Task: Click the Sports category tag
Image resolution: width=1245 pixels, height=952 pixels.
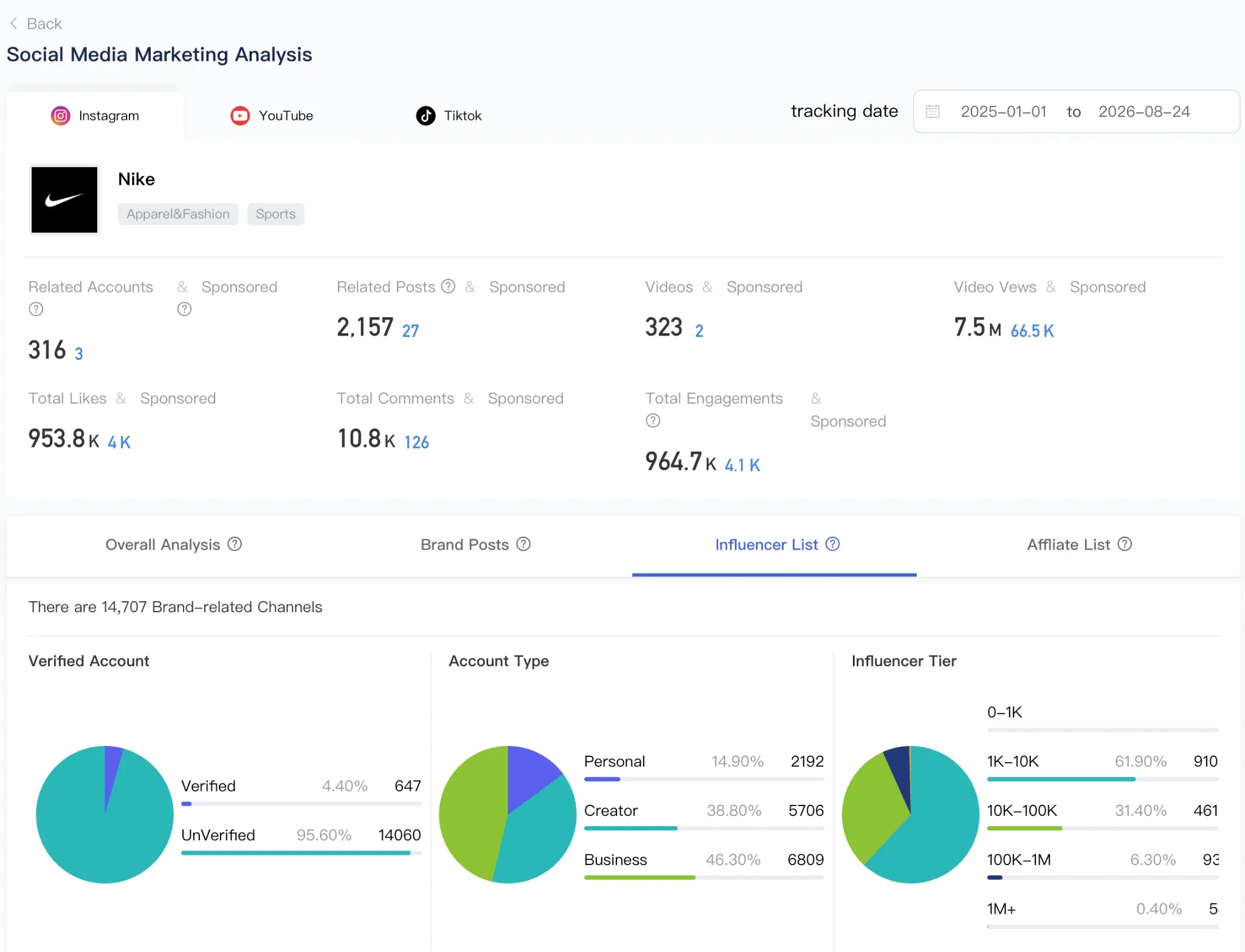Action: [x=275, y=214]
